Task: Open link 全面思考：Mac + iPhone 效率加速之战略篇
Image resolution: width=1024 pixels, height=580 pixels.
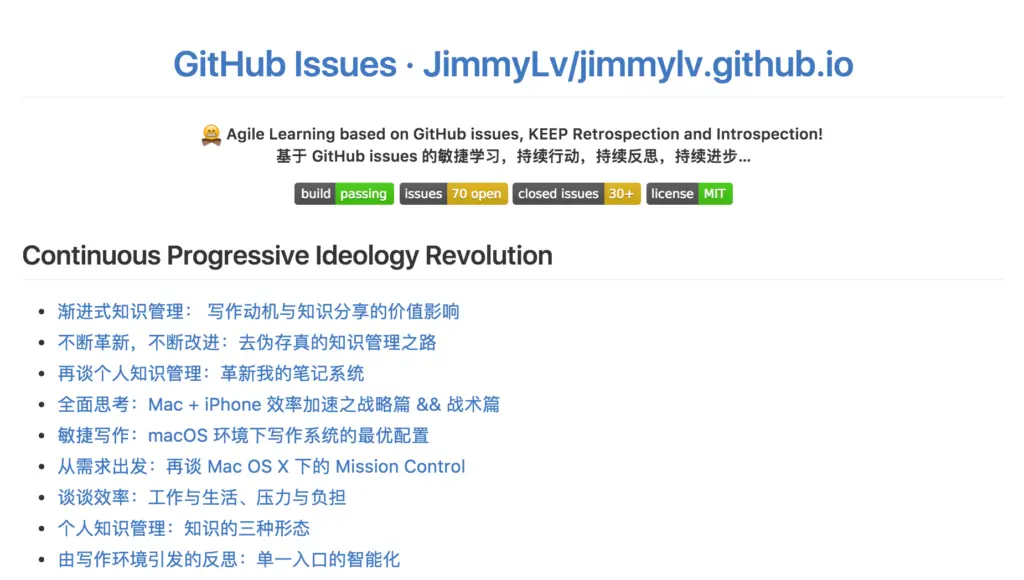Action: [x=279, y=404]
